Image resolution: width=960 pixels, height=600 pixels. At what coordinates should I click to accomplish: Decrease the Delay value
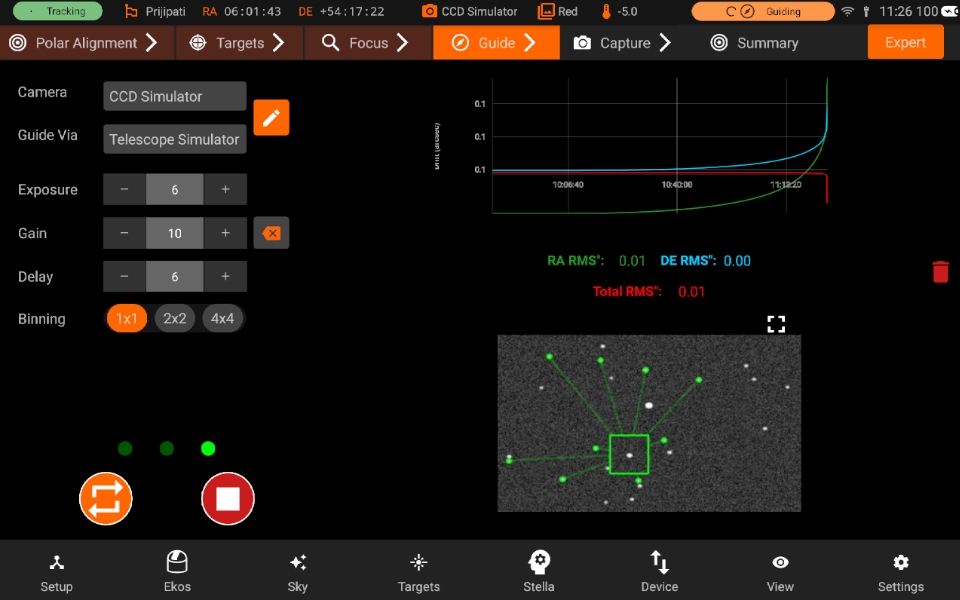pos(124,276)
